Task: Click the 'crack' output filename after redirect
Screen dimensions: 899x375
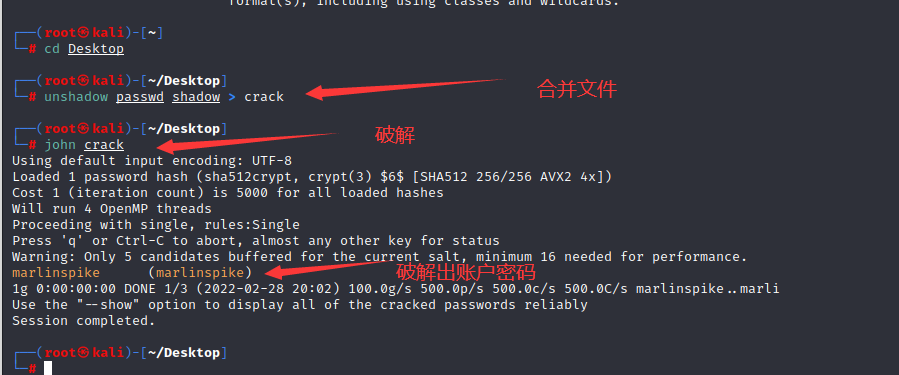Action: click(x=264, y=97)
